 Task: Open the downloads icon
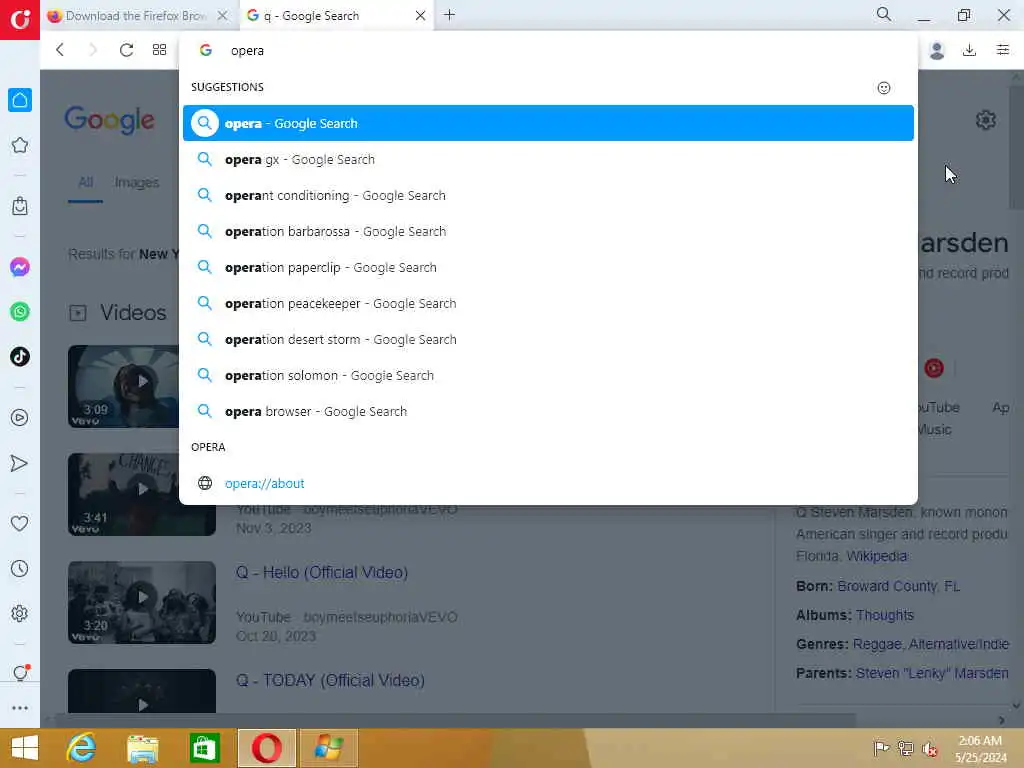[x=970, y=50]
